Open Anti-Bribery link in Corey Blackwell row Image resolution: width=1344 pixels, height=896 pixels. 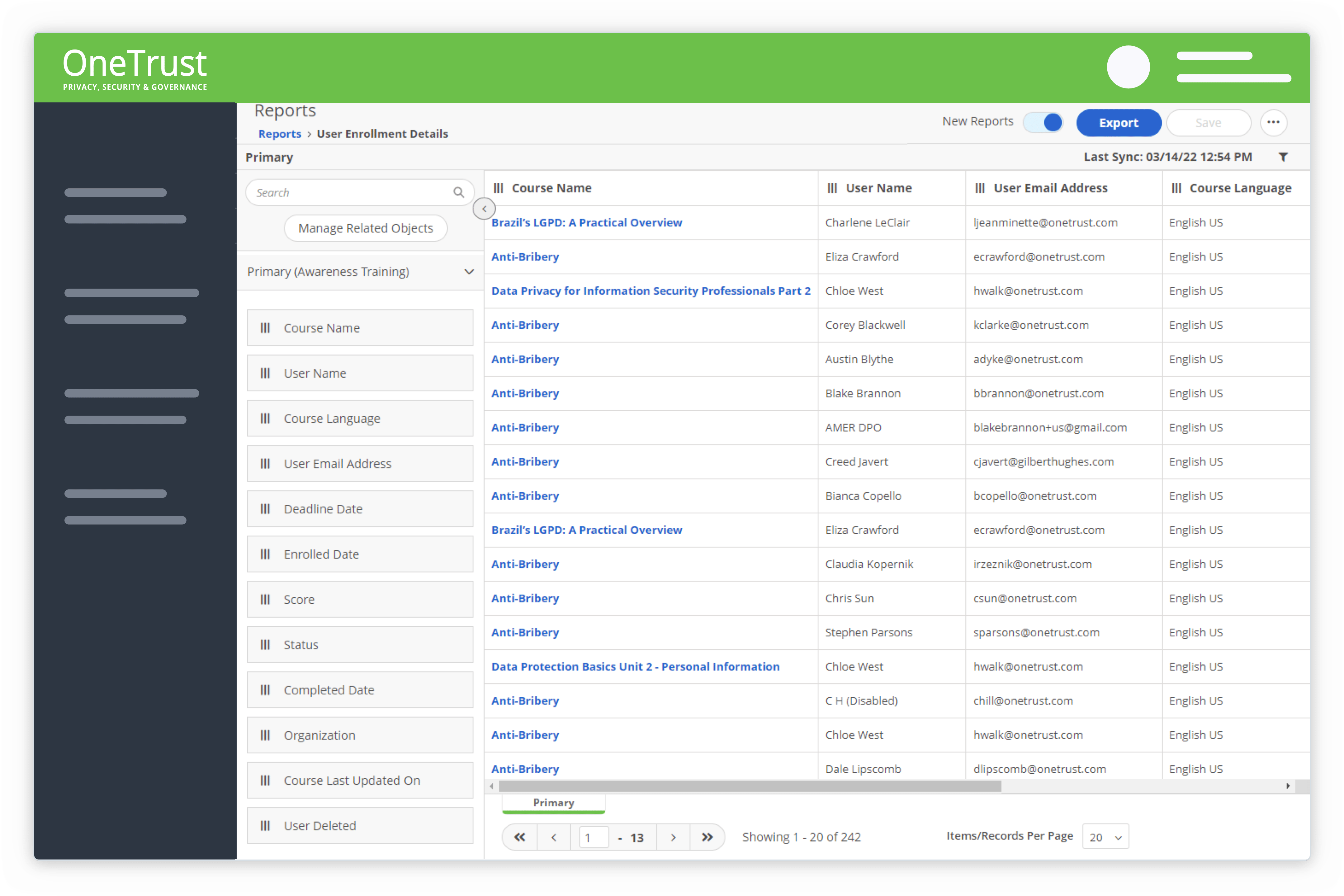[525, 325]
